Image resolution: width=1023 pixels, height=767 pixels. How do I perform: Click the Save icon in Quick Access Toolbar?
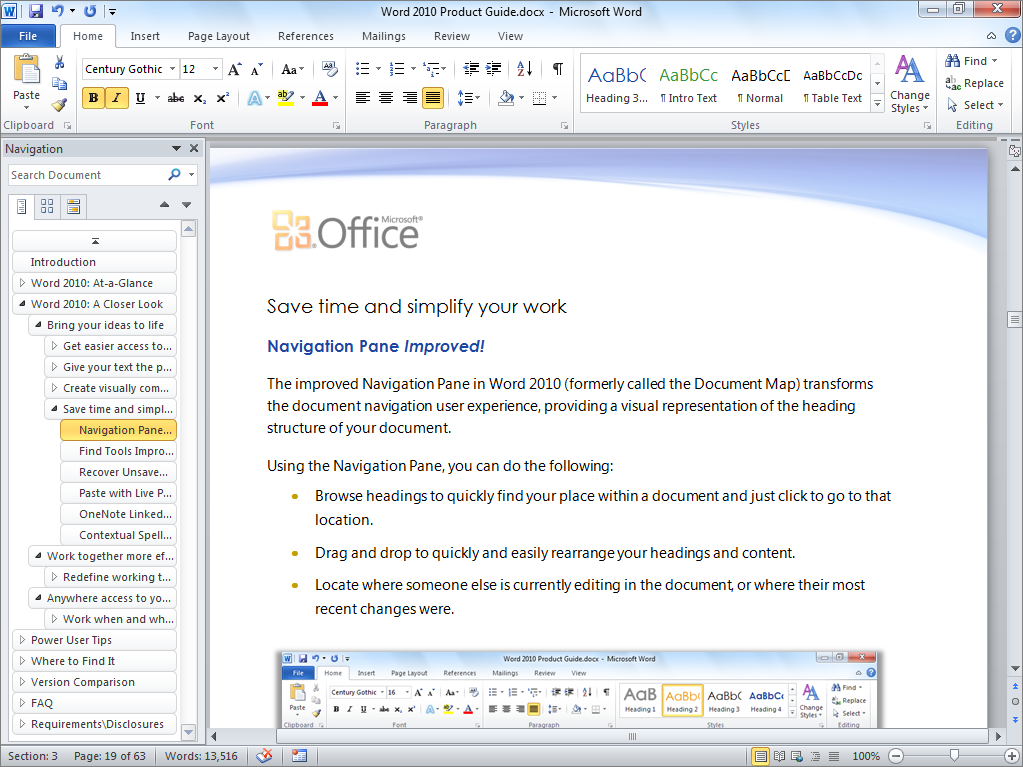(35, 11)
